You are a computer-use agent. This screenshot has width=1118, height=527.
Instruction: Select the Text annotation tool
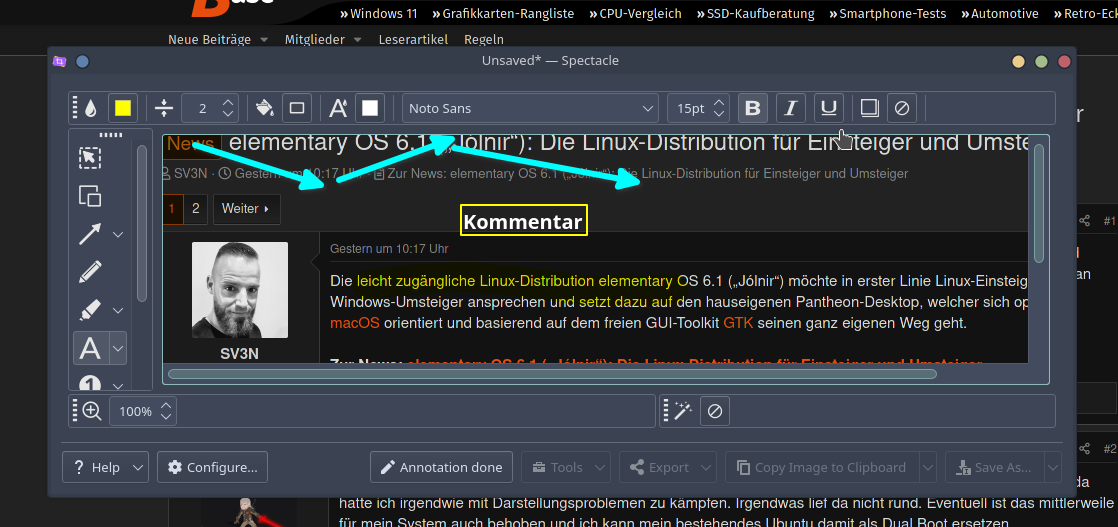point(90,349)
